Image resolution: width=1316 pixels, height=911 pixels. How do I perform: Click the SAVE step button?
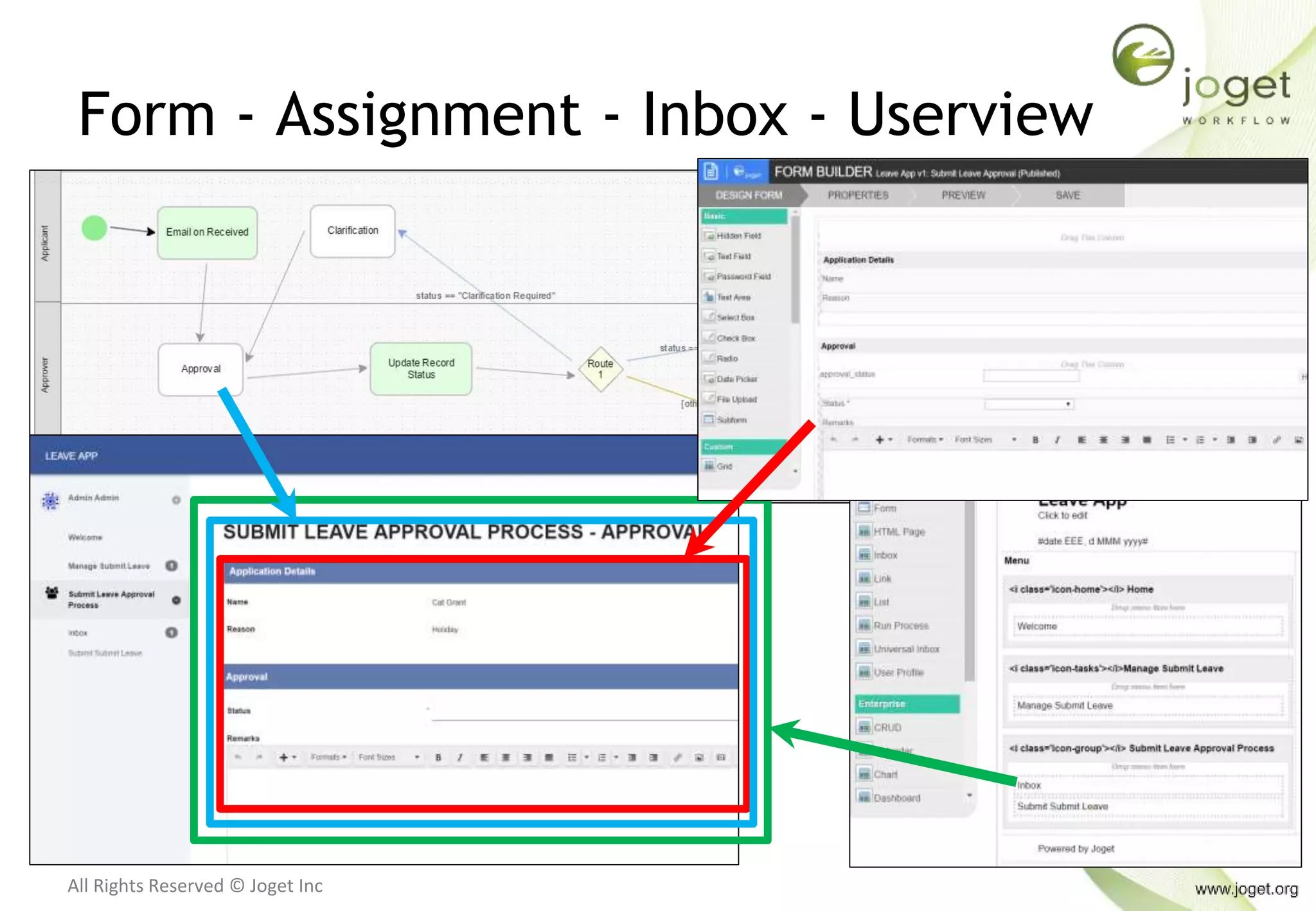(1067, 195)
